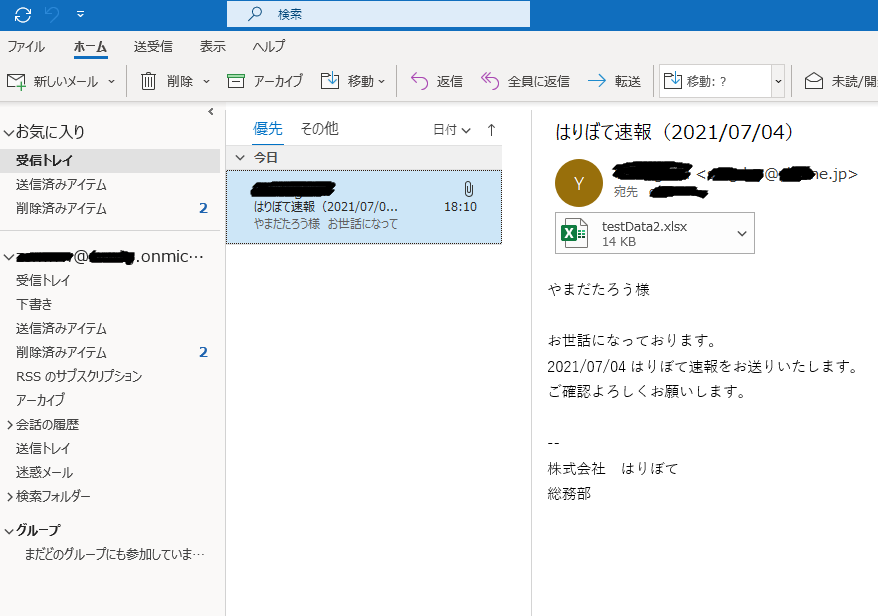Click the Delete trash can icon

(148, 81)
